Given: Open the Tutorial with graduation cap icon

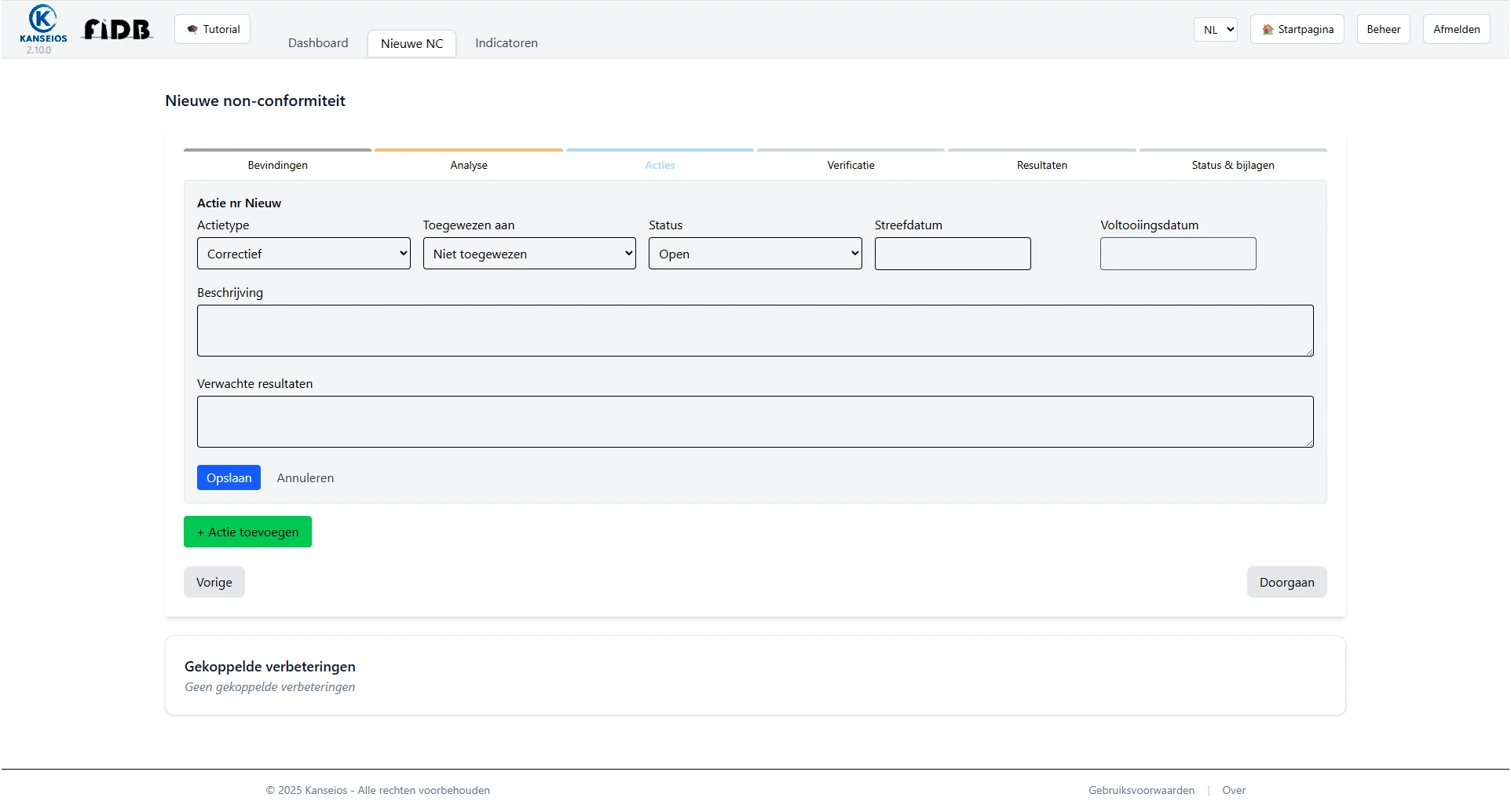Looking at the screenshot, I should pyautogui.click(x=212, y=29).
